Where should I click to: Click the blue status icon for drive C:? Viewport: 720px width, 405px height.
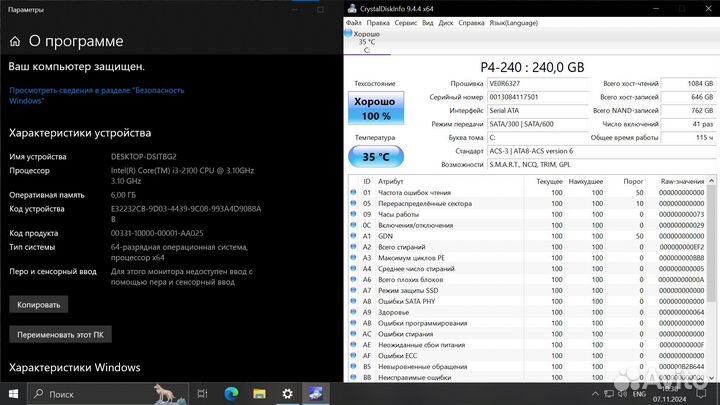tap(348, 33)
